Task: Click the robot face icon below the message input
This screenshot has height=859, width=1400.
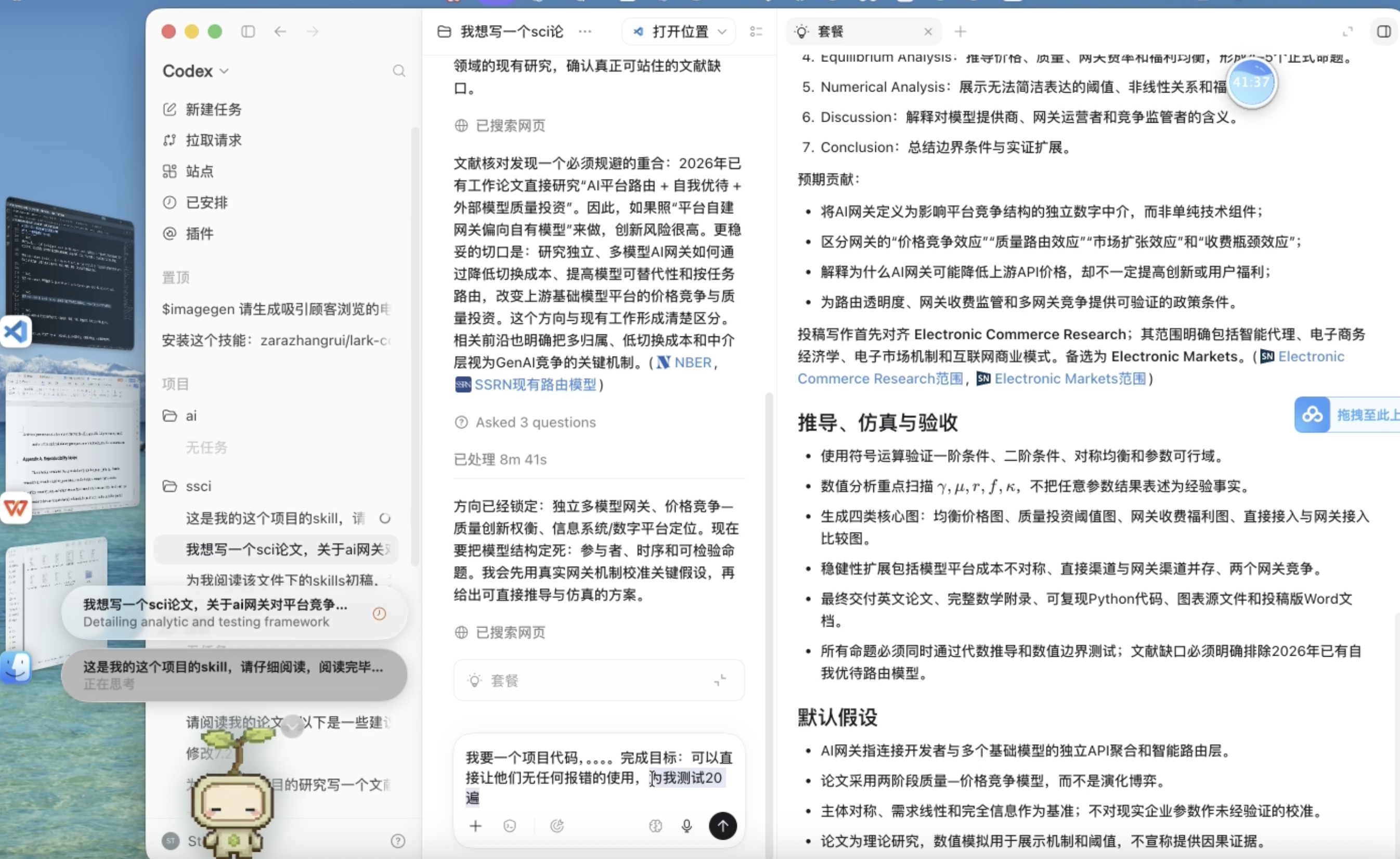Action: tap(510, 826)
